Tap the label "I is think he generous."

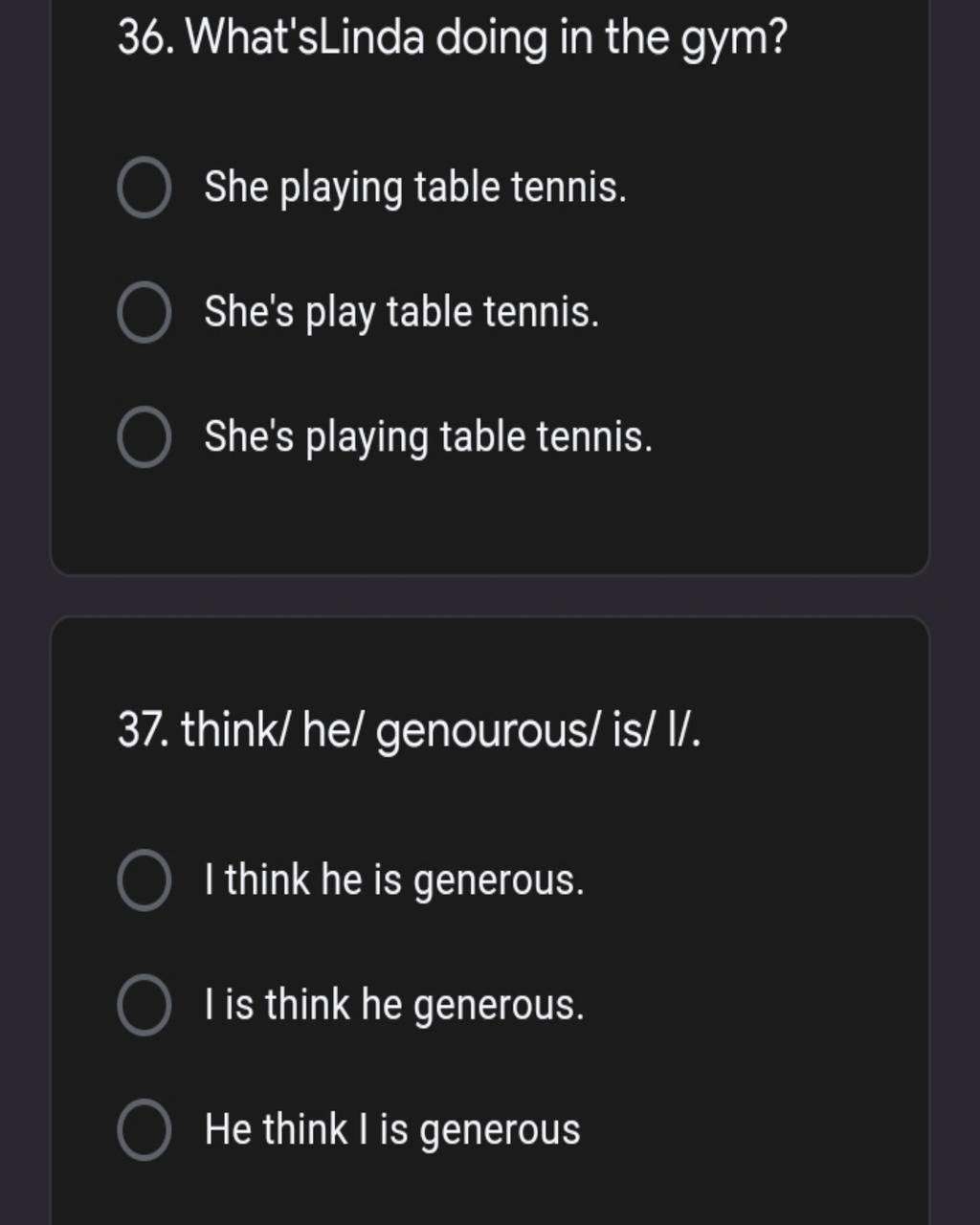click(x=394, y=1005)
